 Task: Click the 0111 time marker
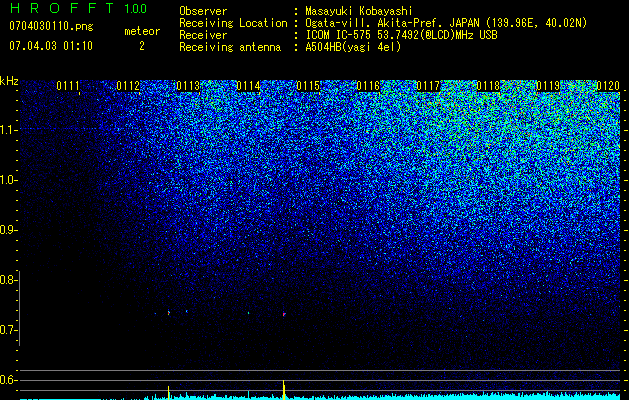click(68, 86)
